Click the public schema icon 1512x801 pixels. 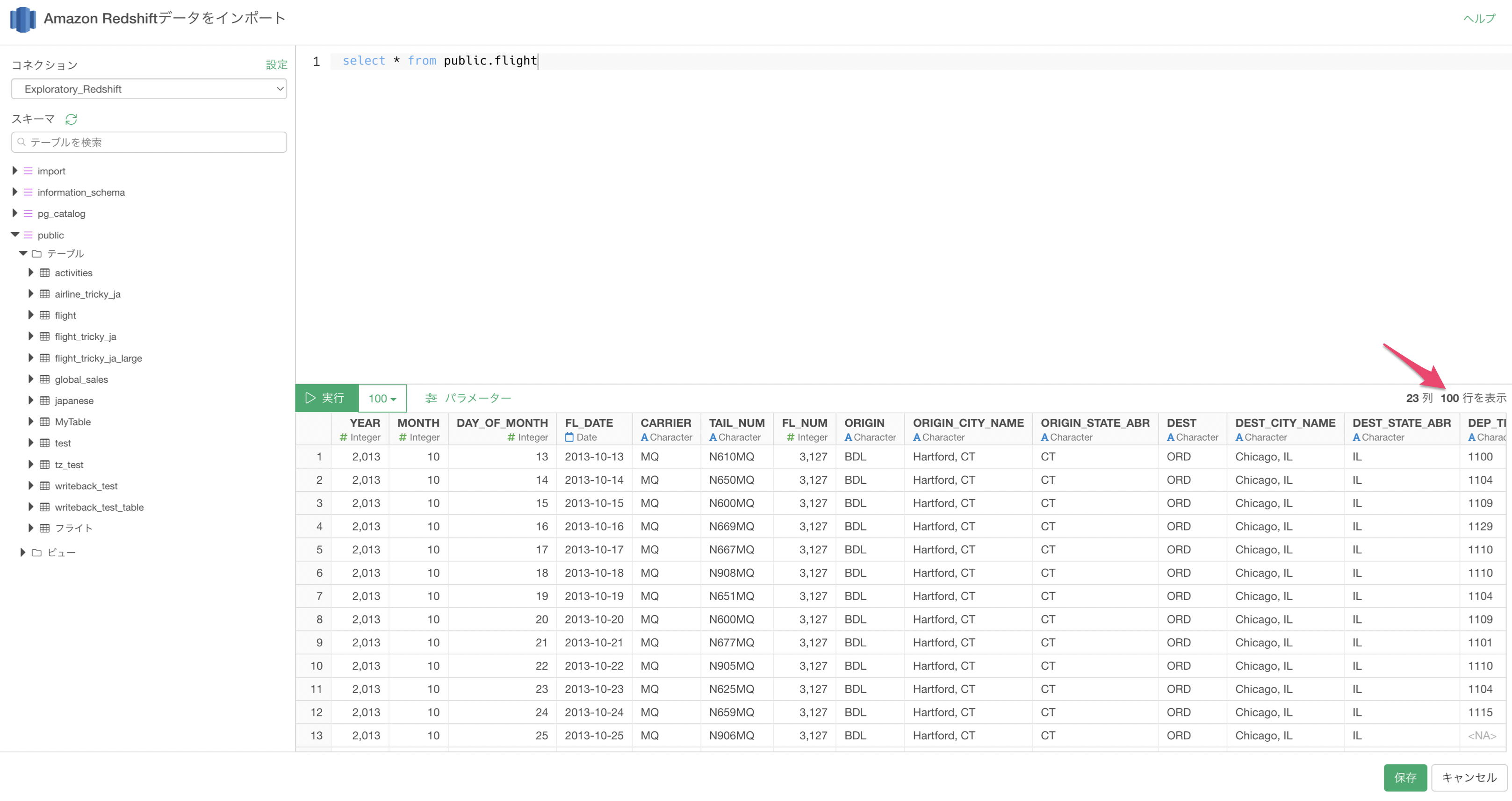(x=28, y=235)
